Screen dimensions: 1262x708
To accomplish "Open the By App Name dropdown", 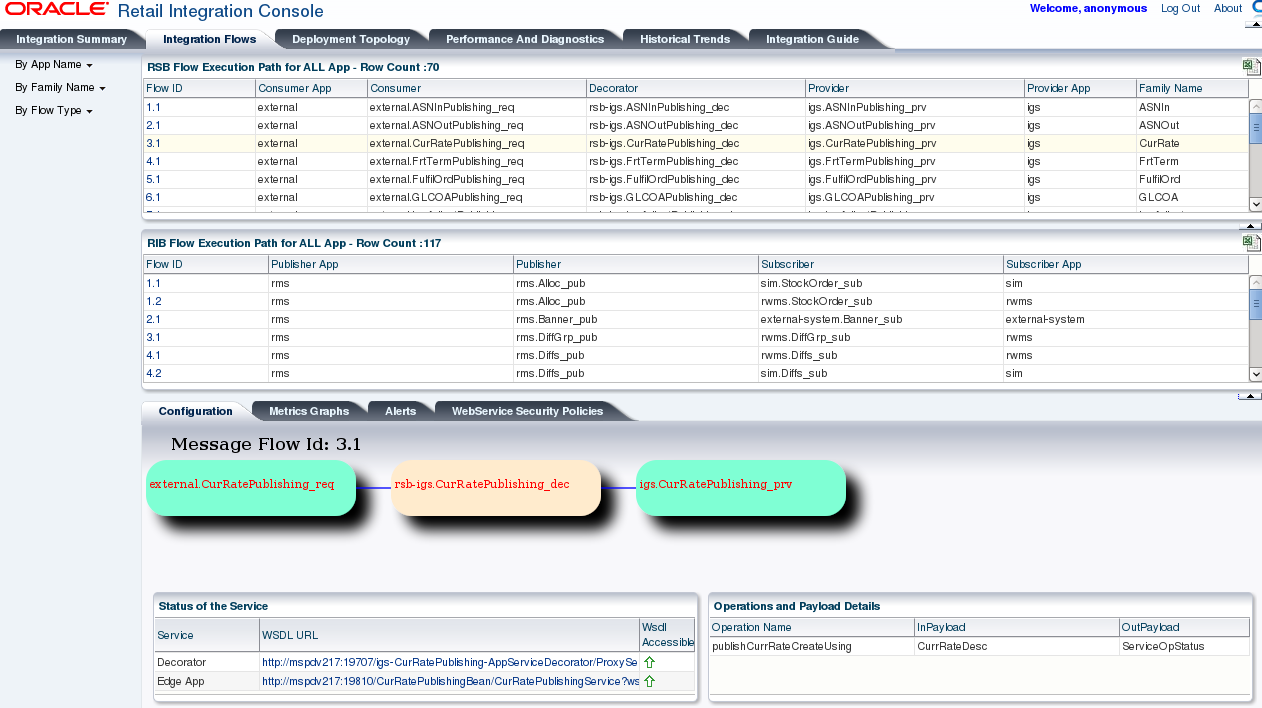I will coord(54,64).
